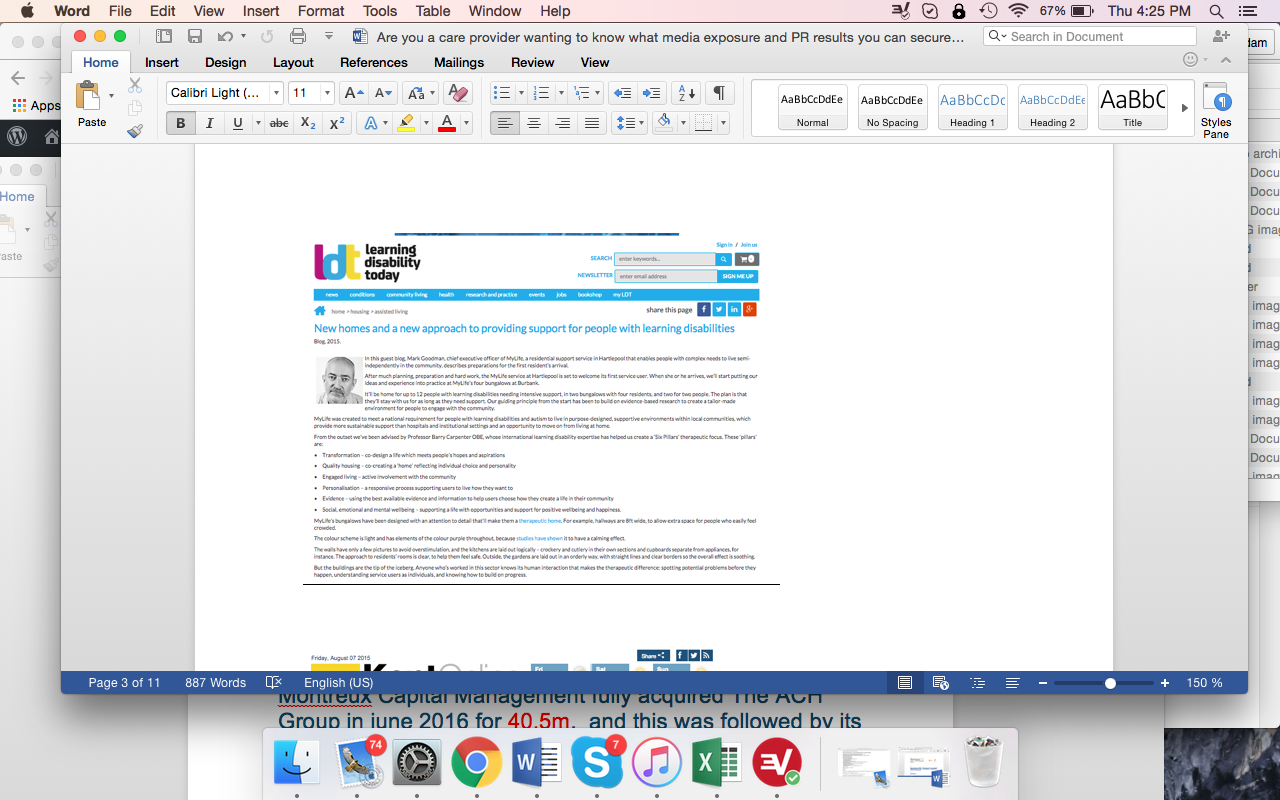Open the font name dropdown
Viewport: 1280px width, 800px height.
click(x=277, y=93)
